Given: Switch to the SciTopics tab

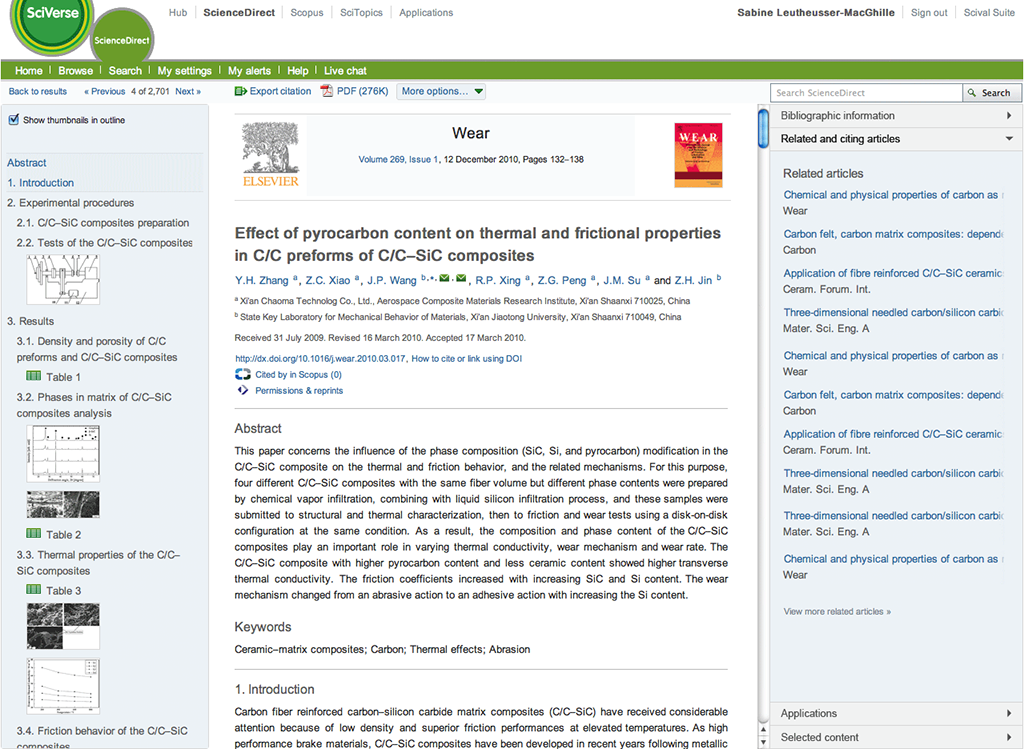Looking at the screenshot, I should [361, 12].
